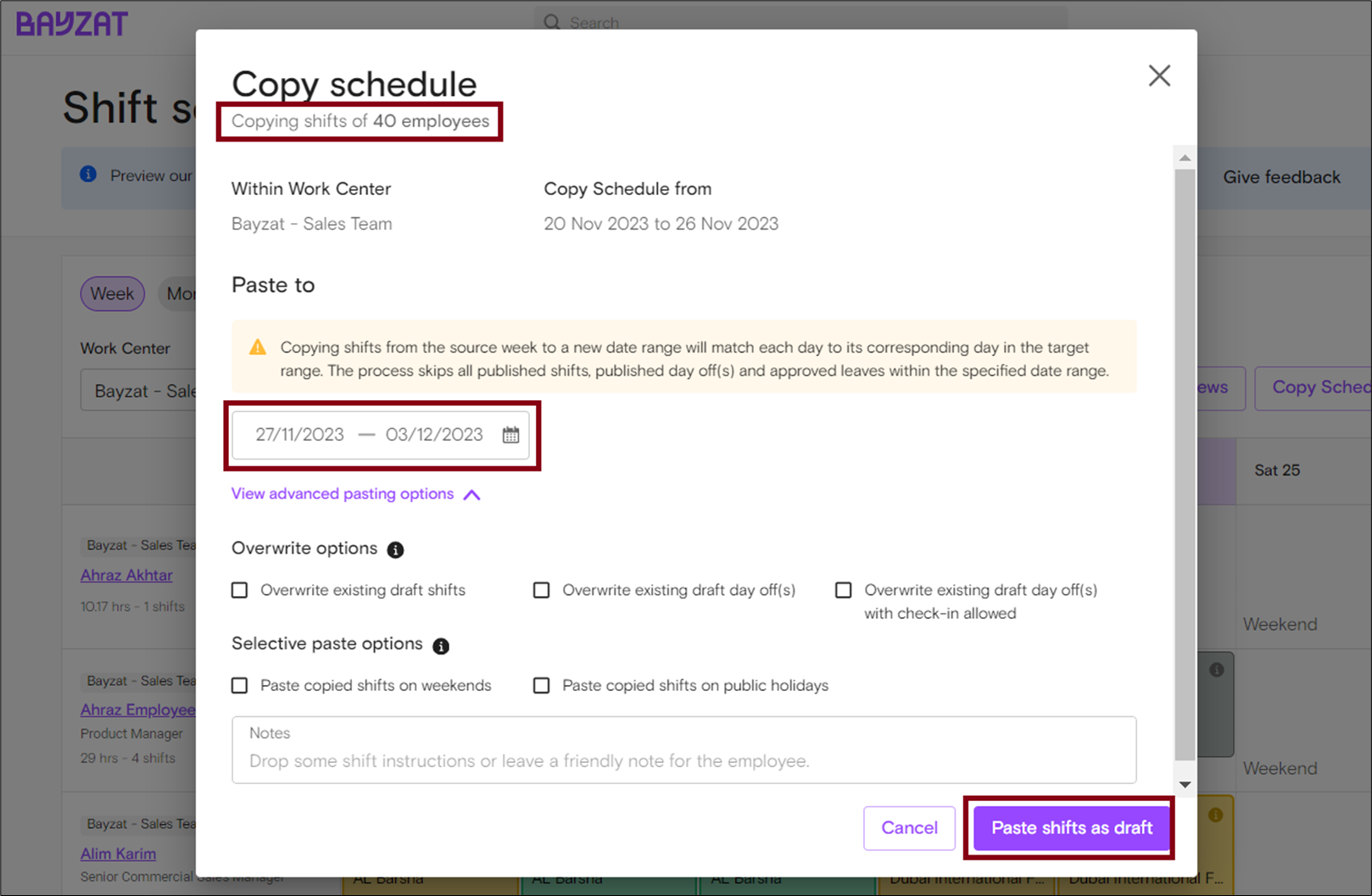Click the search magnifier icon
This screenshot has width=1372, height=896.
(x=552, y=22)
